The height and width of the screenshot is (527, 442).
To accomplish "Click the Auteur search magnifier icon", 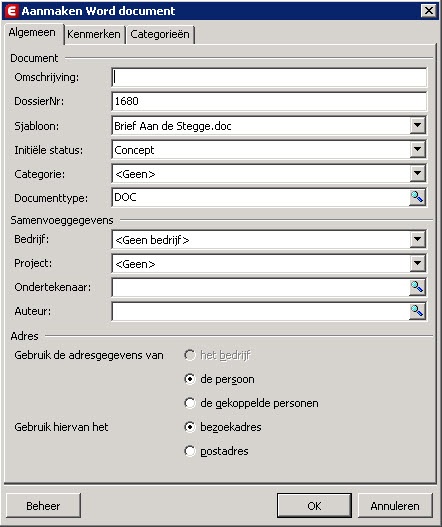I will pos(417,311).
